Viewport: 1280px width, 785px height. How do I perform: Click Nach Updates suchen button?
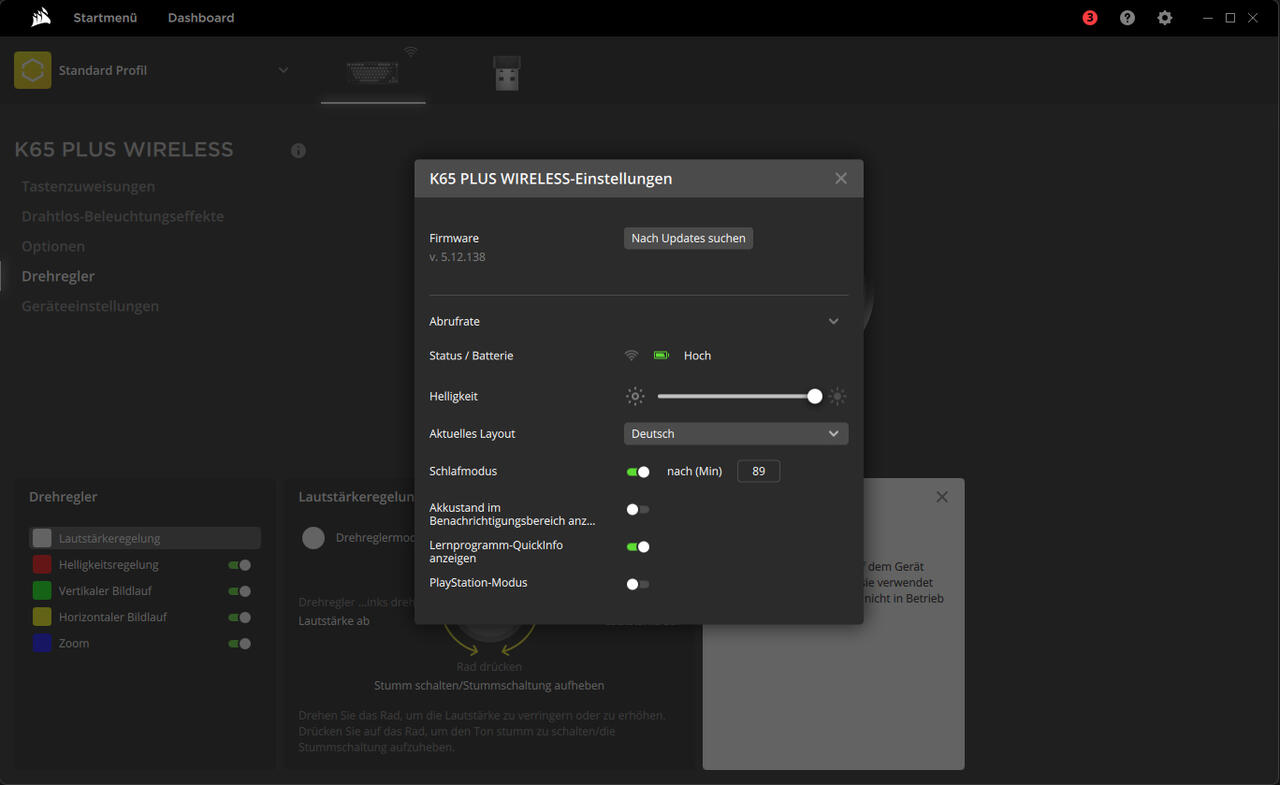[x=688, y=238]
